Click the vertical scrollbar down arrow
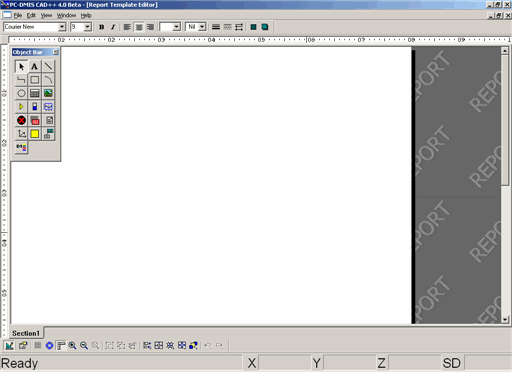Screen dimensions: 512x372 (x=505, y=319)
